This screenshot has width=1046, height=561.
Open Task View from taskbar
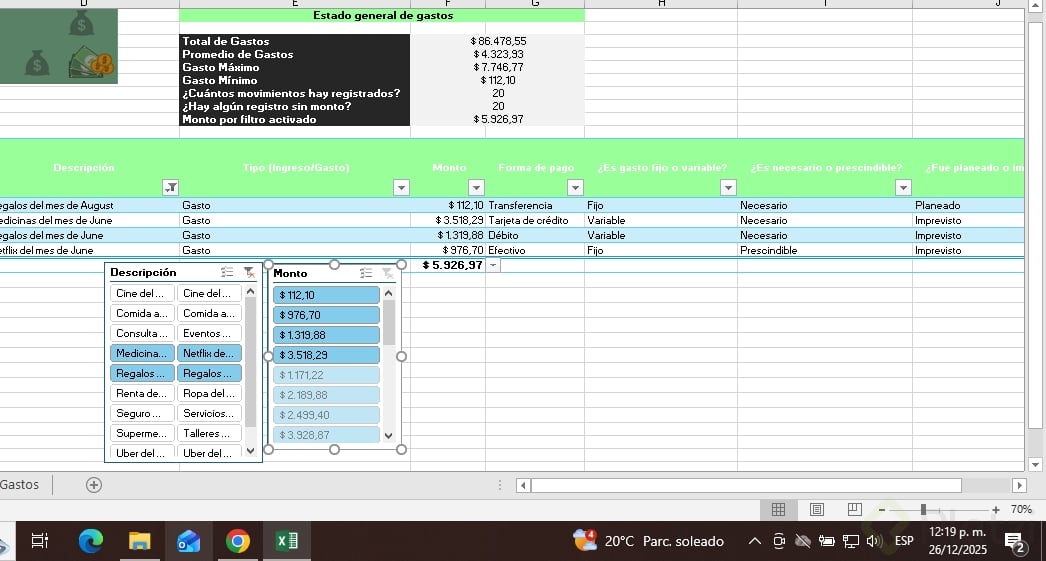click(x=39, y=540)
